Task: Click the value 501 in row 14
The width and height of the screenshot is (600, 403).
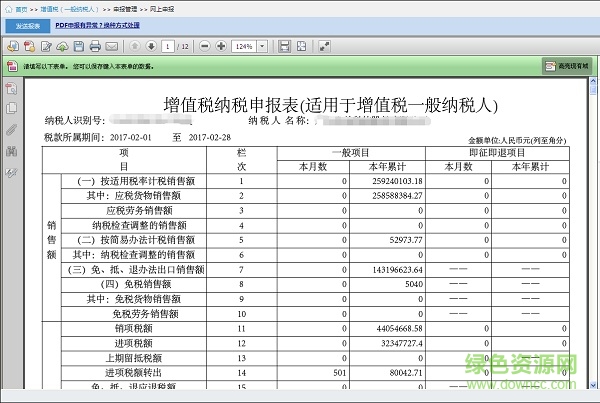Action: (339, 373)
